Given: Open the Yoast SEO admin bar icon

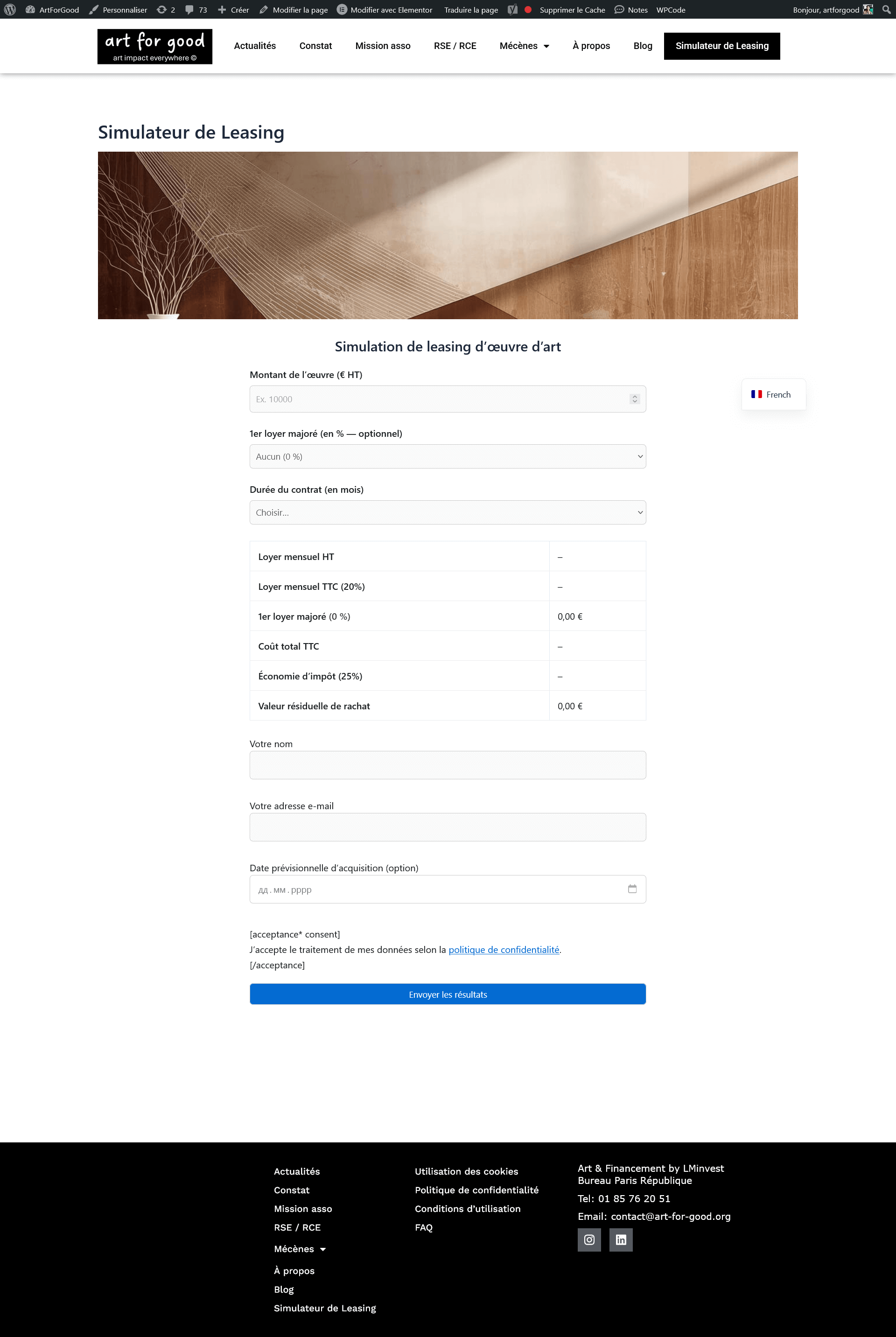Looking at the screenshot, I should (x=512, y=9).
